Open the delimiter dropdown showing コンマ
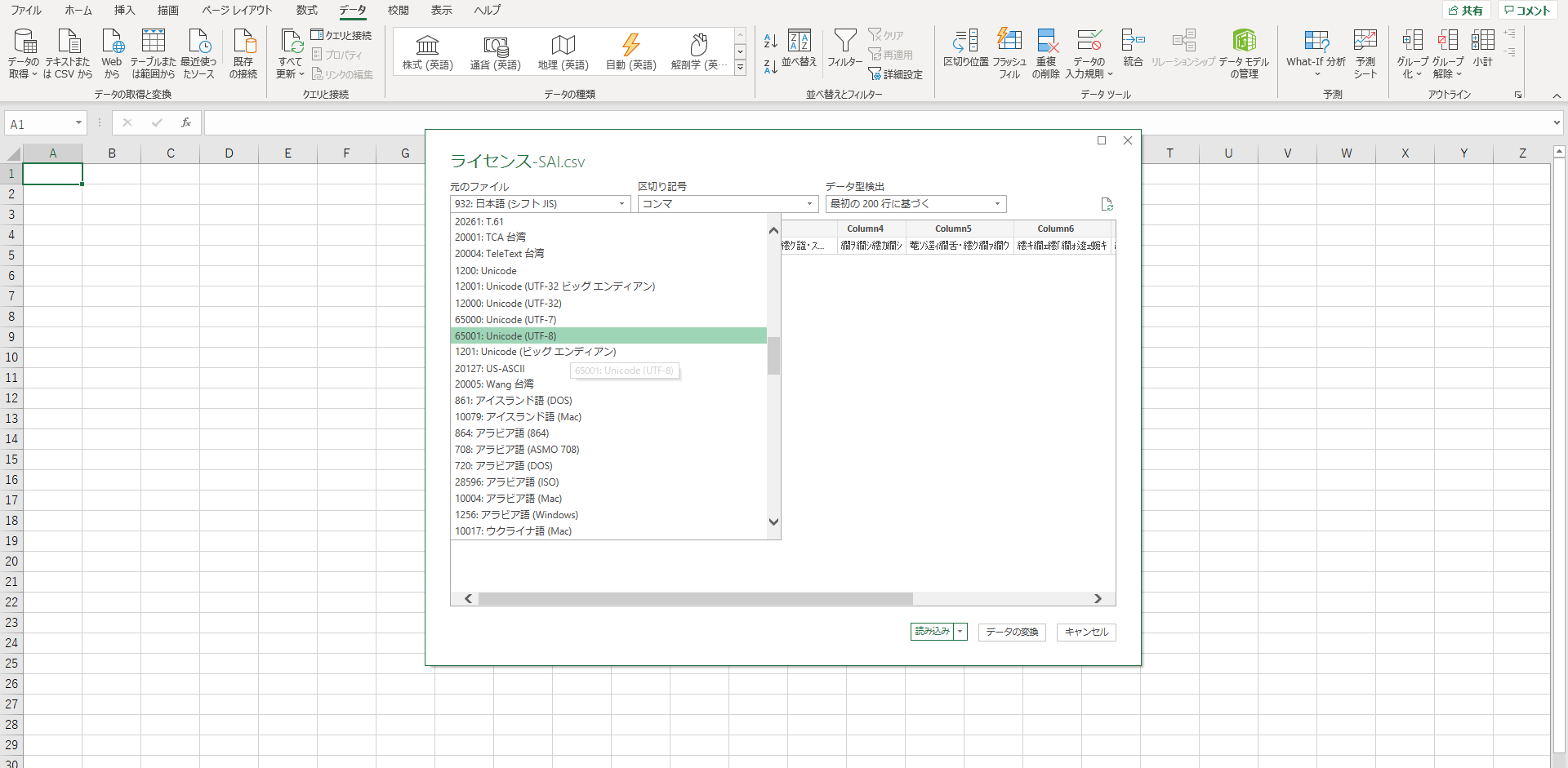The width and height of the screenshot is (1568, 768). (x=727, y=204)
